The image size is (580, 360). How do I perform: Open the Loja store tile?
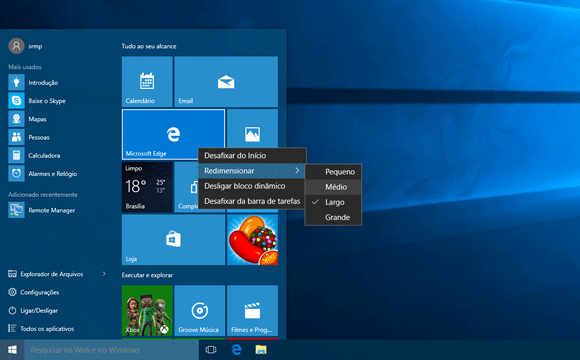(173, 240)
